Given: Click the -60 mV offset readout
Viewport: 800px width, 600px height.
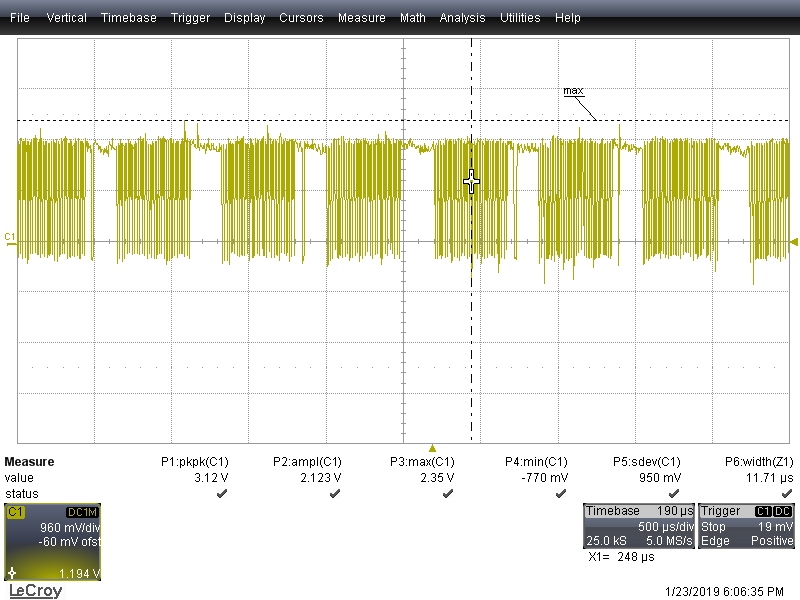Looking at the screenshot, I should [x=69, y=541].
